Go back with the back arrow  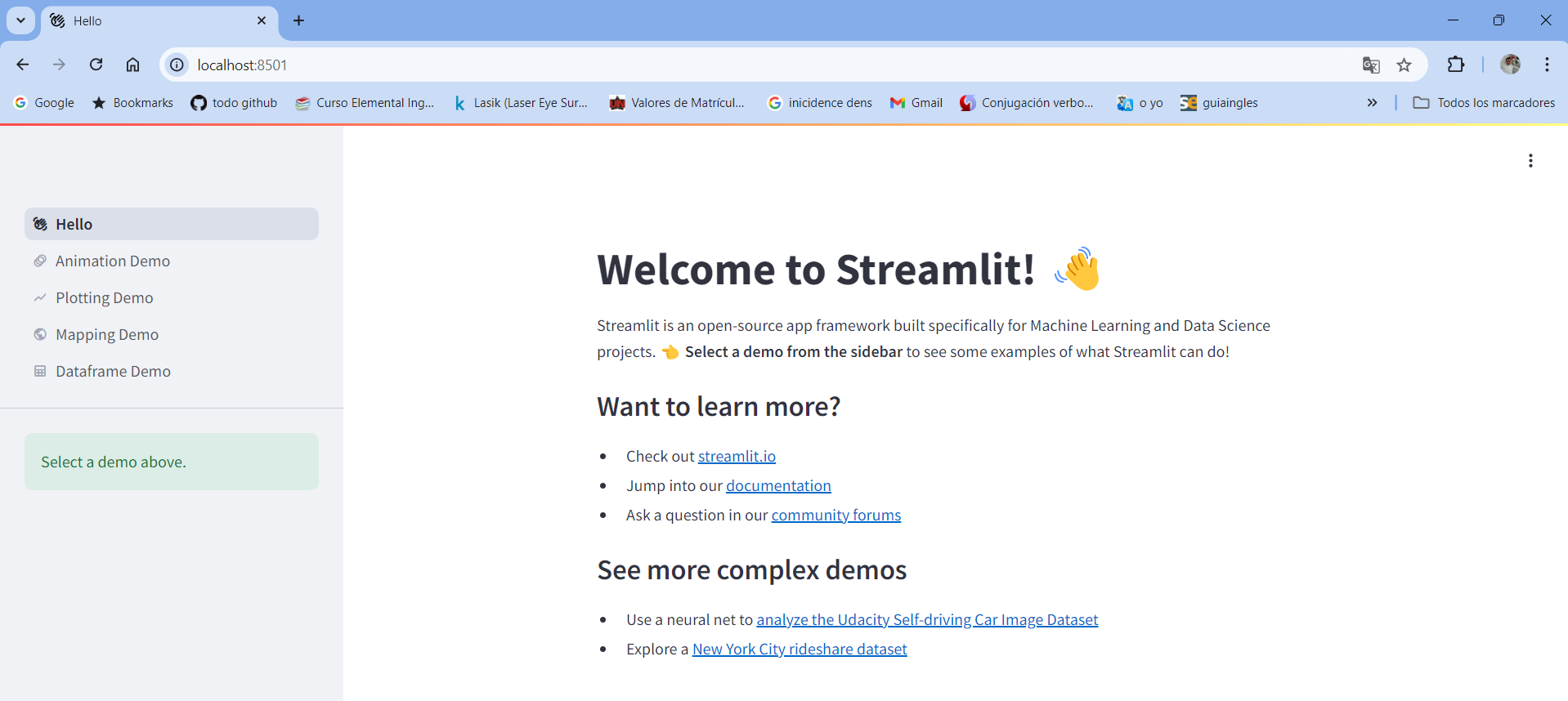pos(23,65)
